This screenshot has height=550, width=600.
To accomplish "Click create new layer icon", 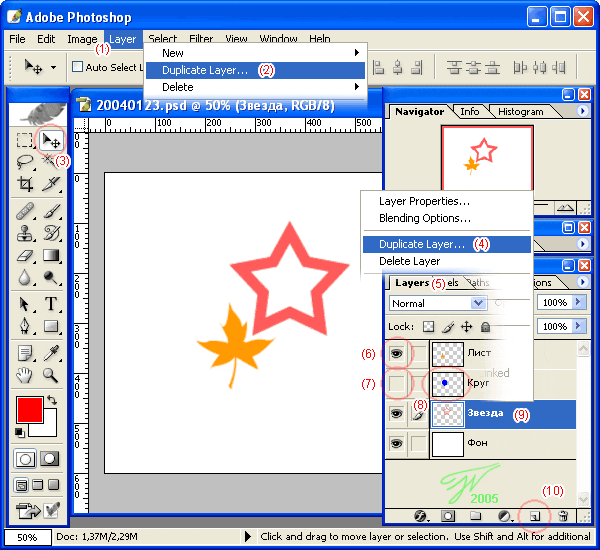I will pos(535,516).
